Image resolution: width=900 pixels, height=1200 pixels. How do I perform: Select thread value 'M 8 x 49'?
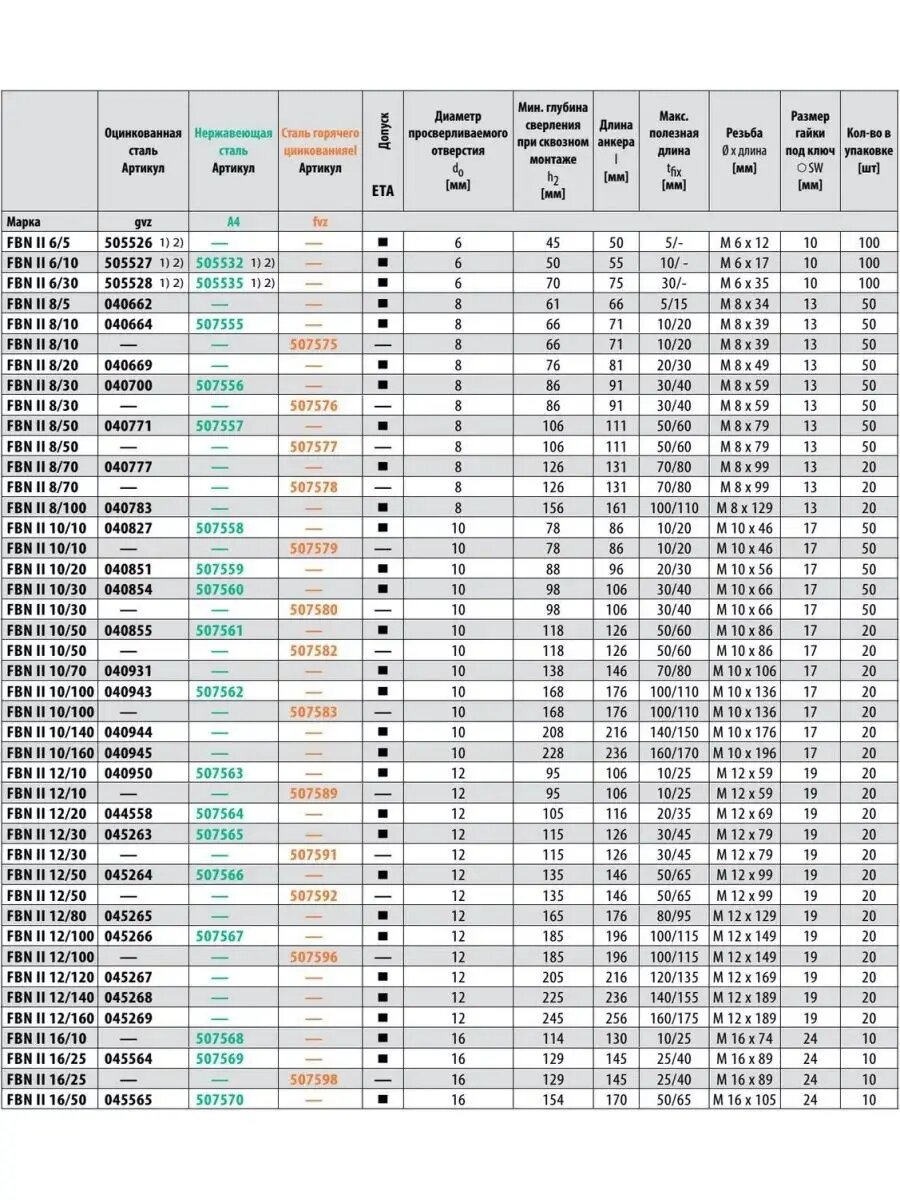pyautogui.click(x=744, y=364)
